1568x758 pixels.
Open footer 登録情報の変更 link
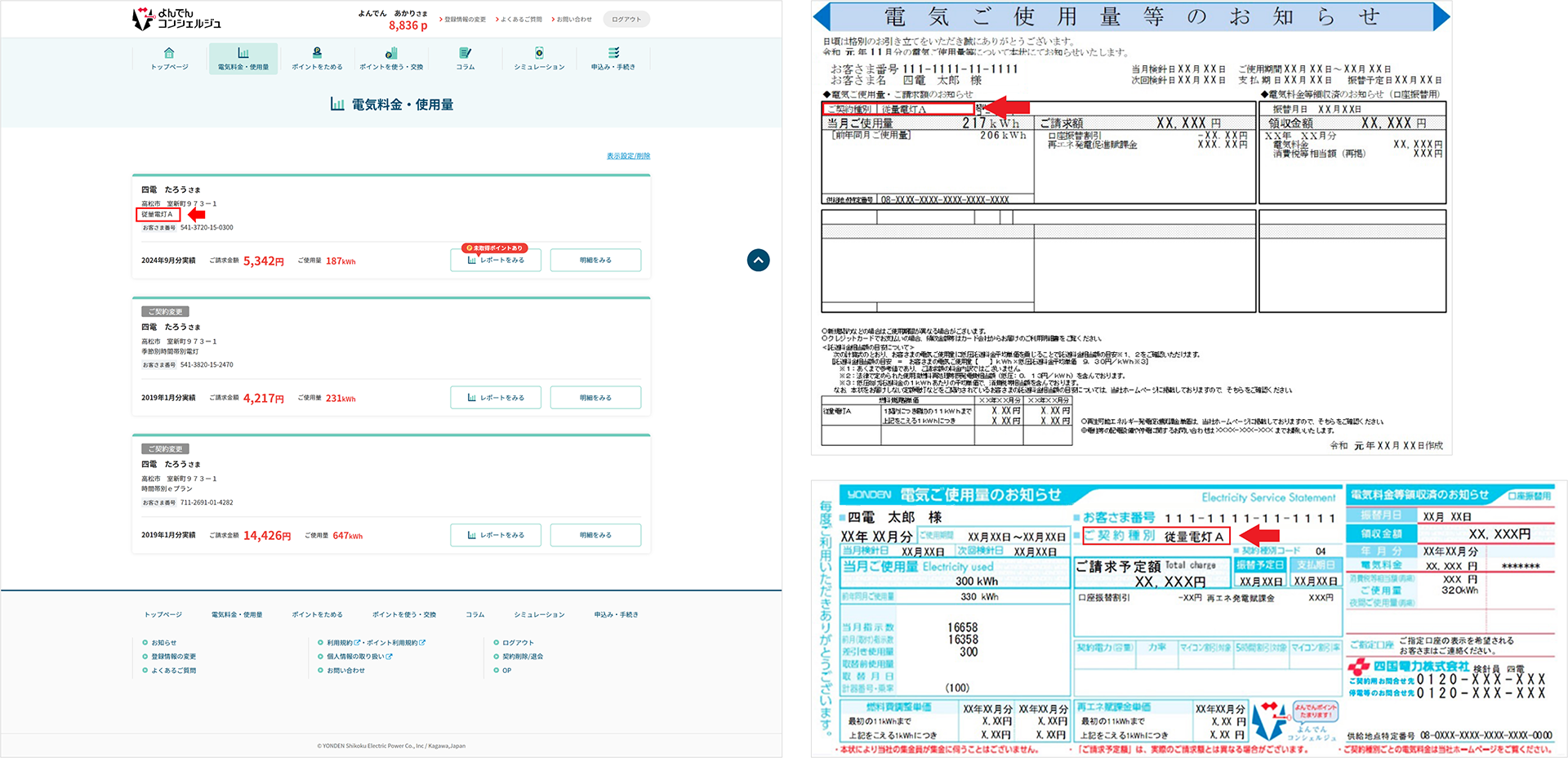click(x=173, y=657)
